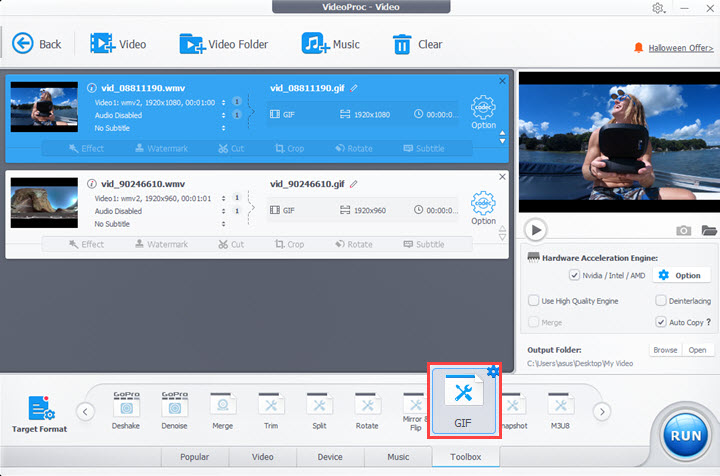Expand audio track selector for vid_08811190

224,115
